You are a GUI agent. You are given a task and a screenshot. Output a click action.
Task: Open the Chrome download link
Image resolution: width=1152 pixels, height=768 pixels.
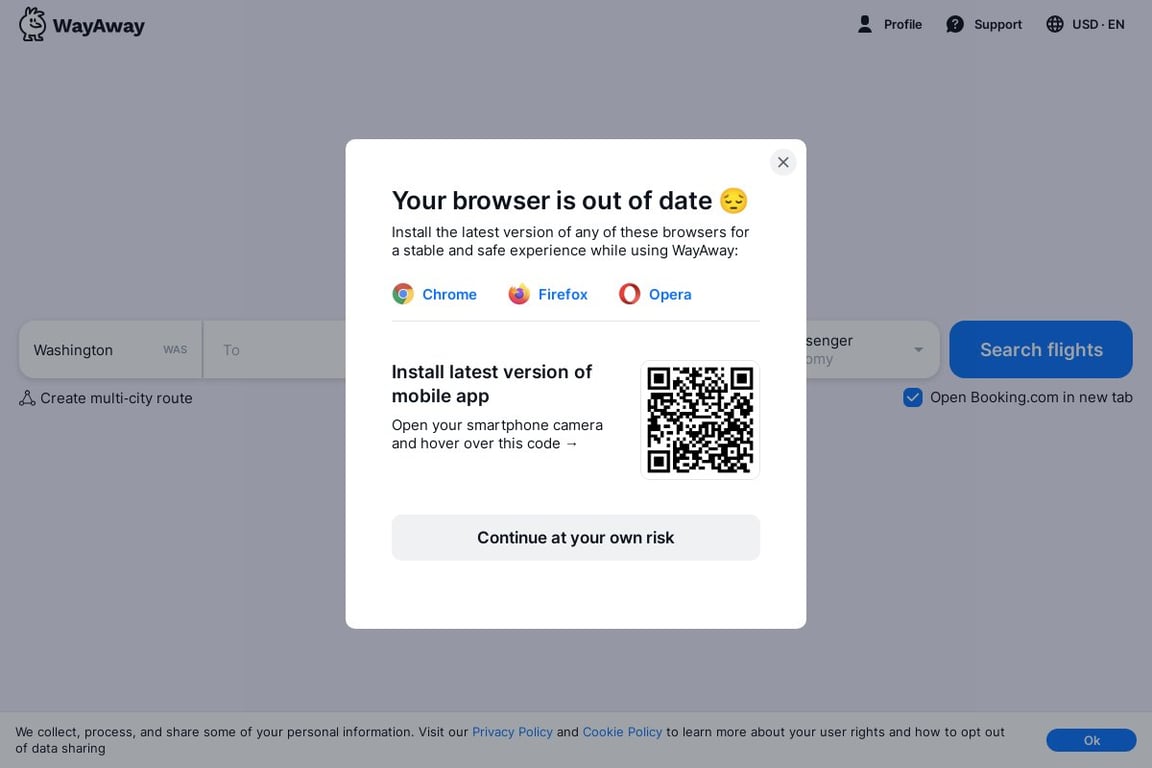click(434, 294)
